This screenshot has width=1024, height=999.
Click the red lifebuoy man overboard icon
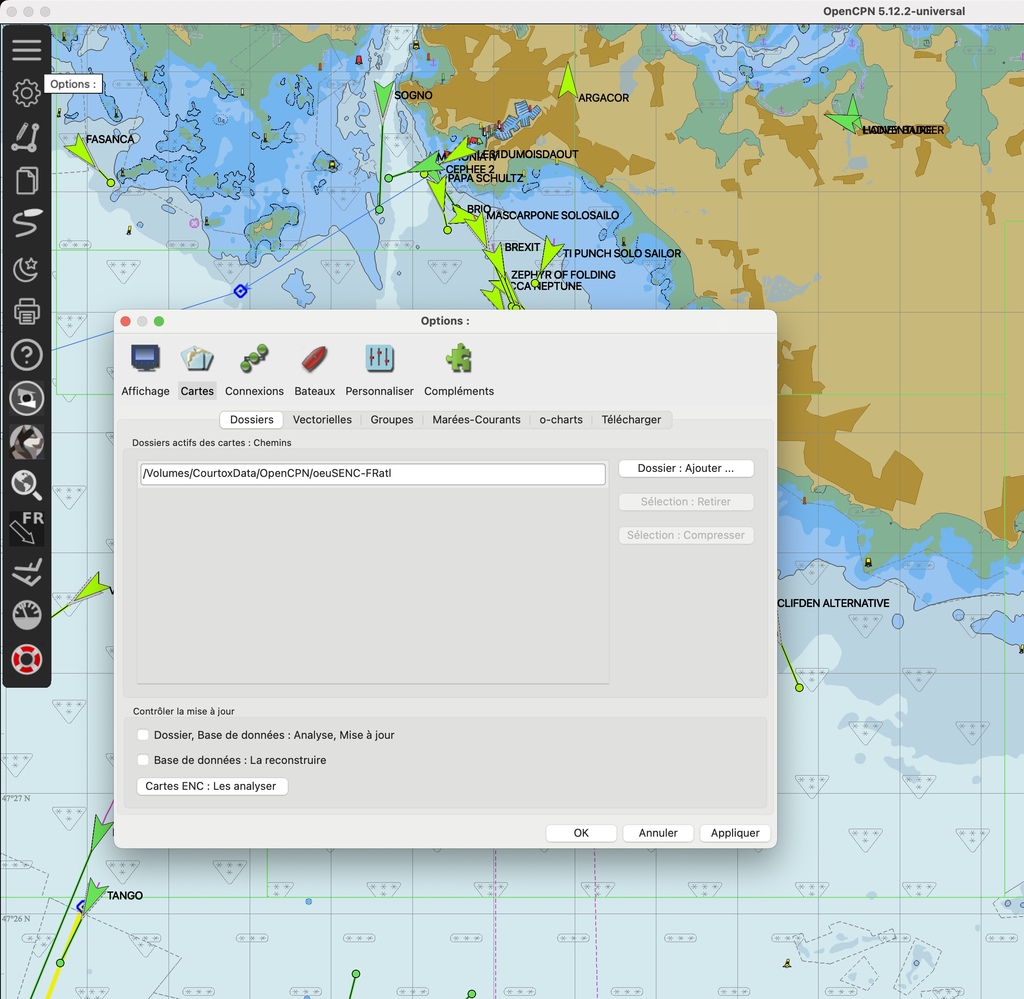(x=27, y=660)
